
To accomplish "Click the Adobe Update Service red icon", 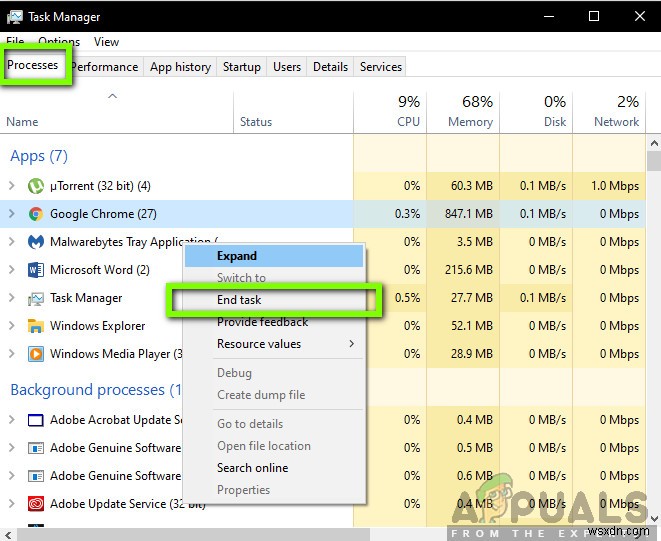I will [36, 503].
